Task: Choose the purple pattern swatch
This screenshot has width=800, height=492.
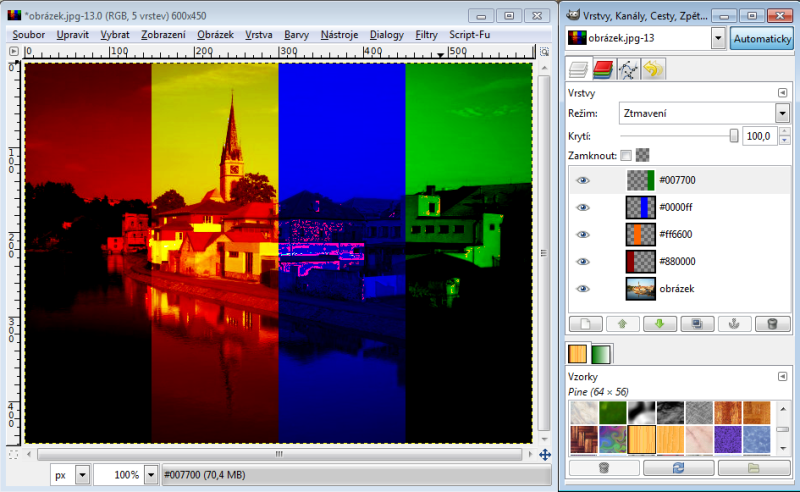Action: click(728, 439)
